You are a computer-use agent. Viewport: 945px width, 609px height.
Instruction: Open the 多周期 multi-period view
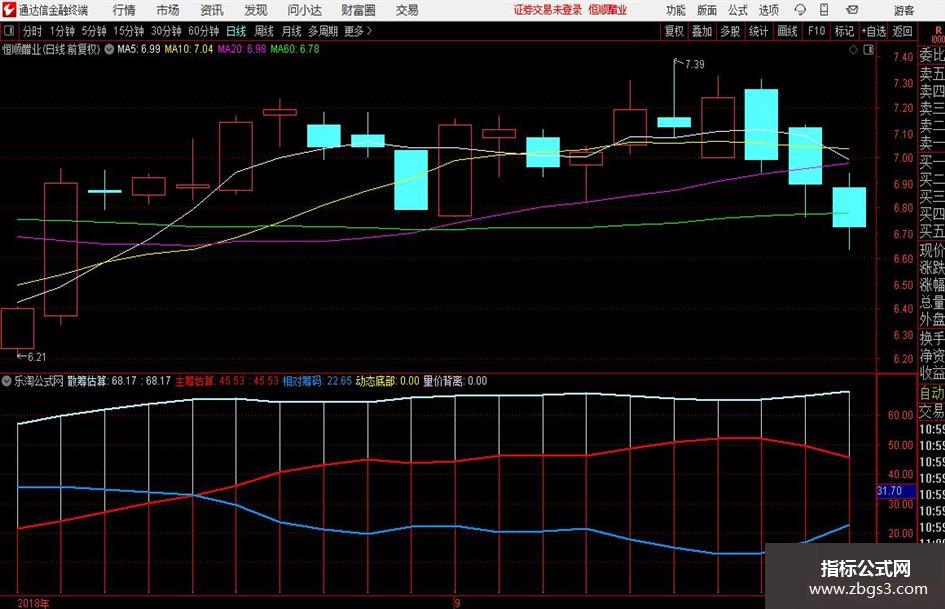click(323, 31)
